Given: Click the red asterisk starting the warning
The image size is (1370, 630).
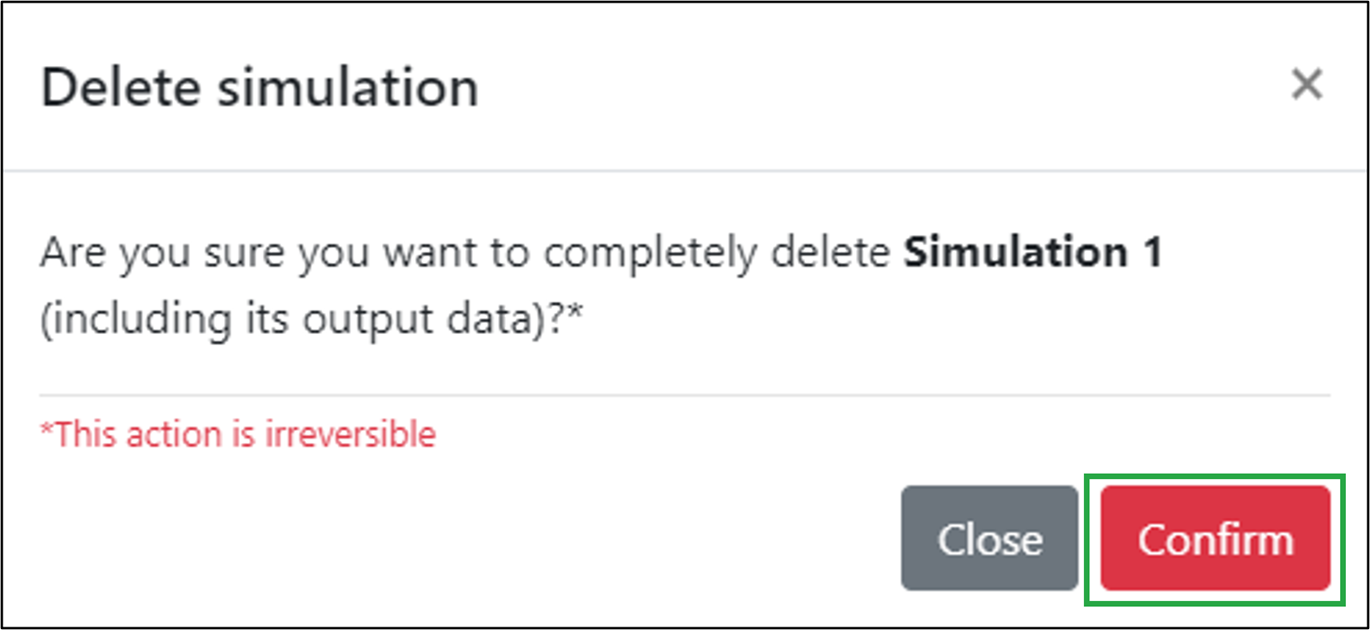Looking at the screenshot, I should 45,431.
